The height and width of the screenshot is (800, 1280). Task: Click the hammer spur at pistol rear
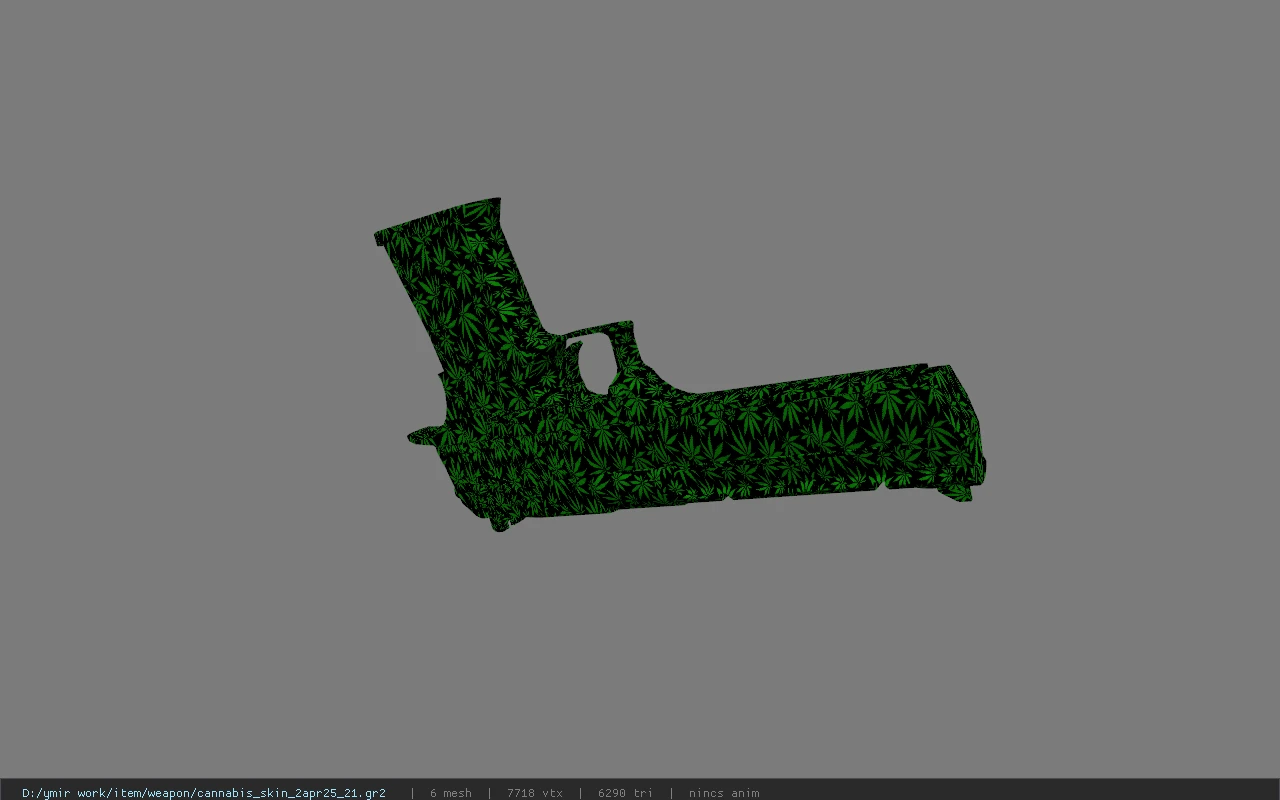[x=420, y=436]
